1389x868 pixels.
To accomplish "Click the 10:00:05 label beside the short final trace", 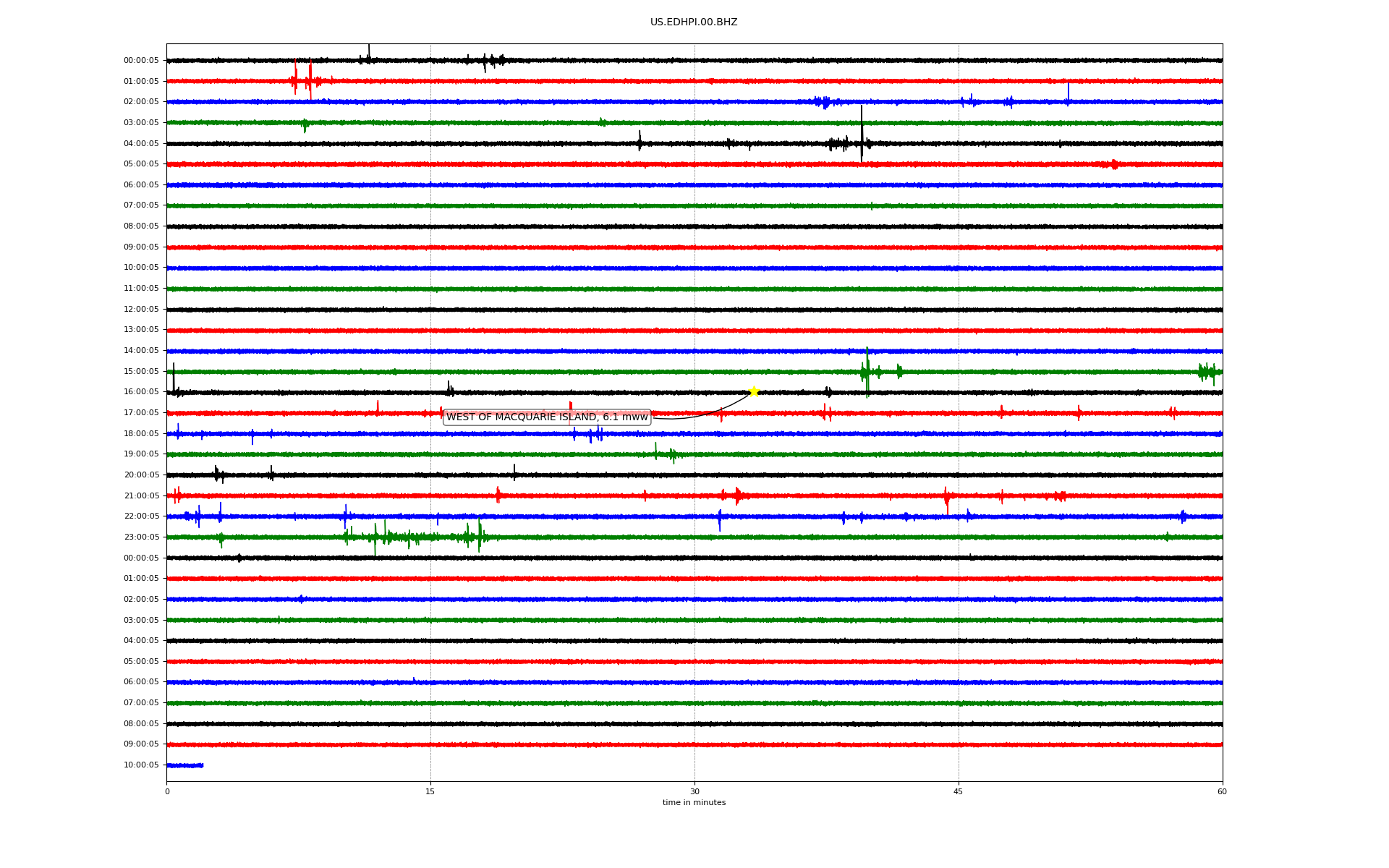I will tap(141, 765).
